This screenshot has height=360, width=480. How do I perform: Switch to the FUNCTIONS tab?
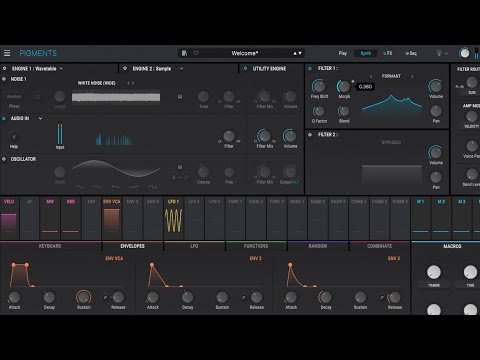(256, 246)
